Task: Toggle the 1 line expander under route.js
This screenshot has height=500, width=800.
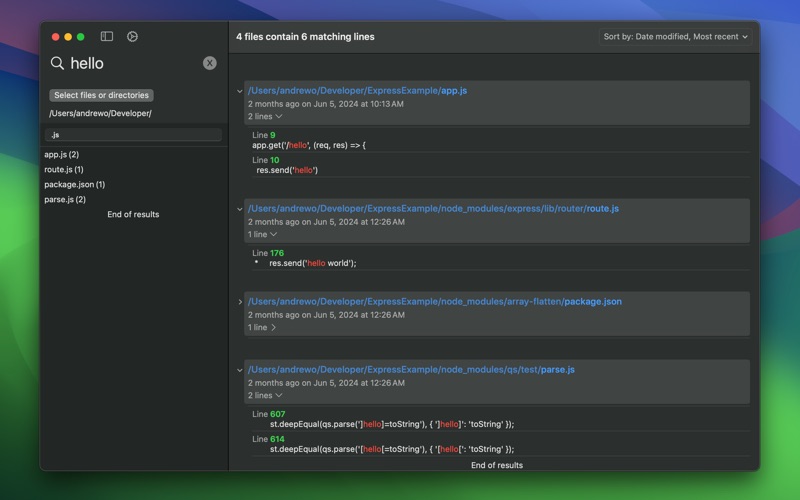Action: pyautogui.click(x=262, y=234)
